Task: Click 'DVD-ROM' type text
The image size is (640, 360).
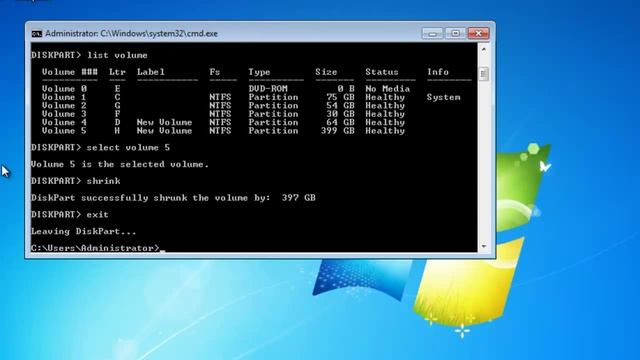Action: point(268,89)
